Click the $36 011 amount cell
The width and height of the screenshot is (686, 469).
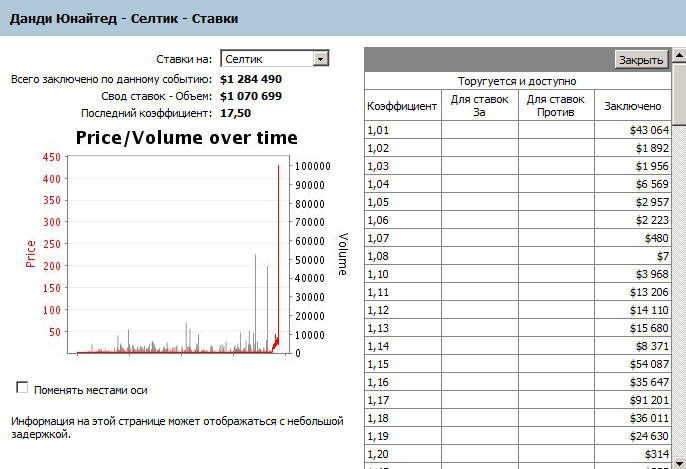(x=633, y=417)
